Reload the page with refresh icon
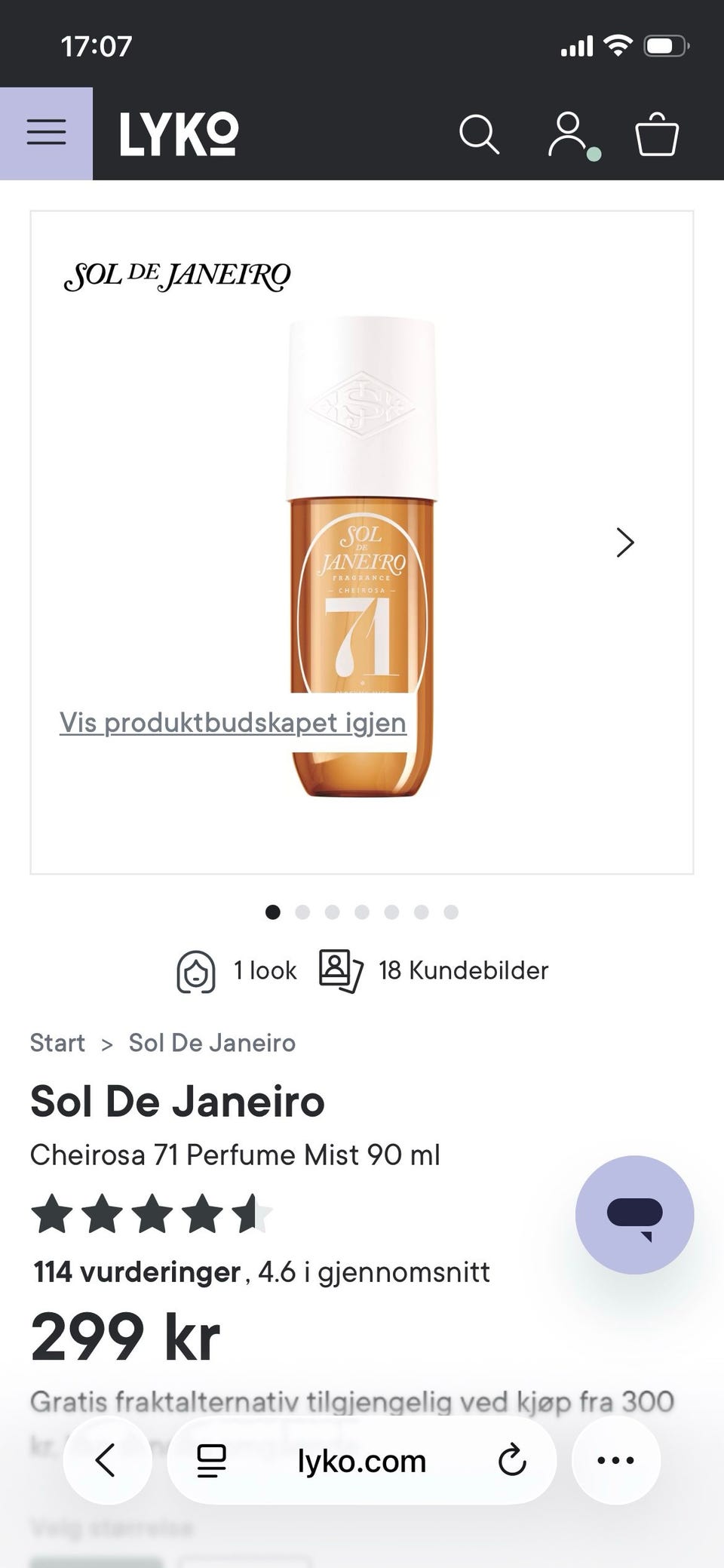 512,1460
